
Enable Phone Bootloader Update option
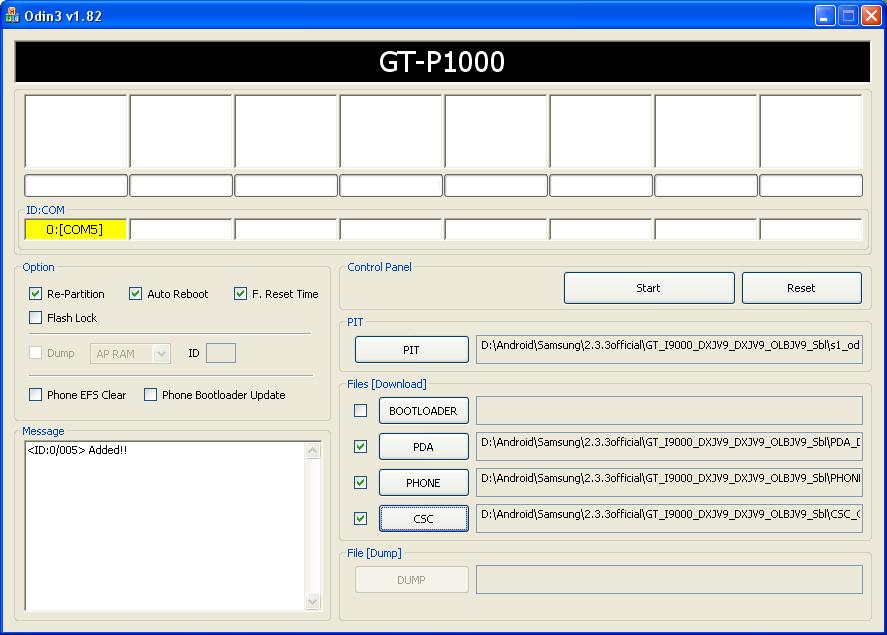pos(150,395)
